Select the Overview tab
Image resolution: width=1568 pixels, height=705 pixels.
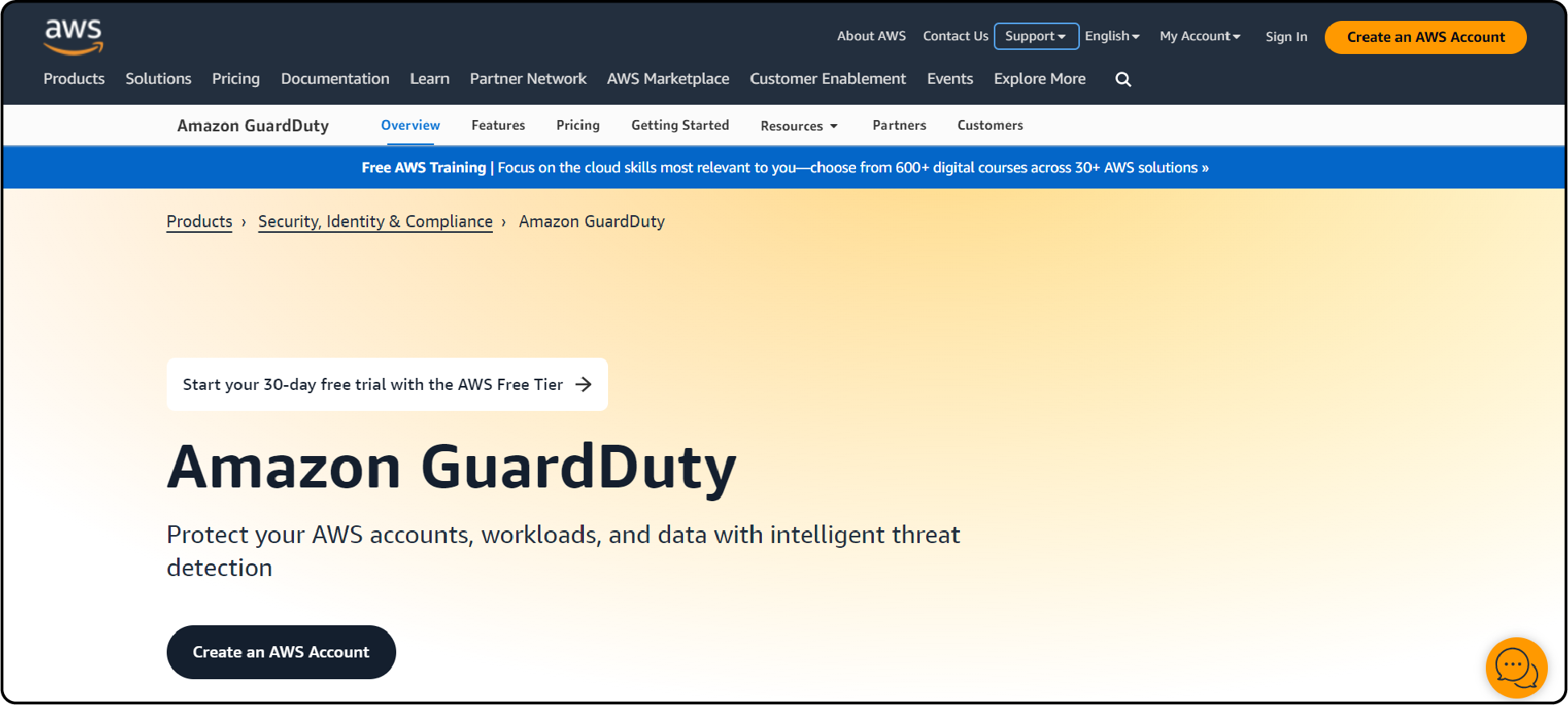coord(411,126)
